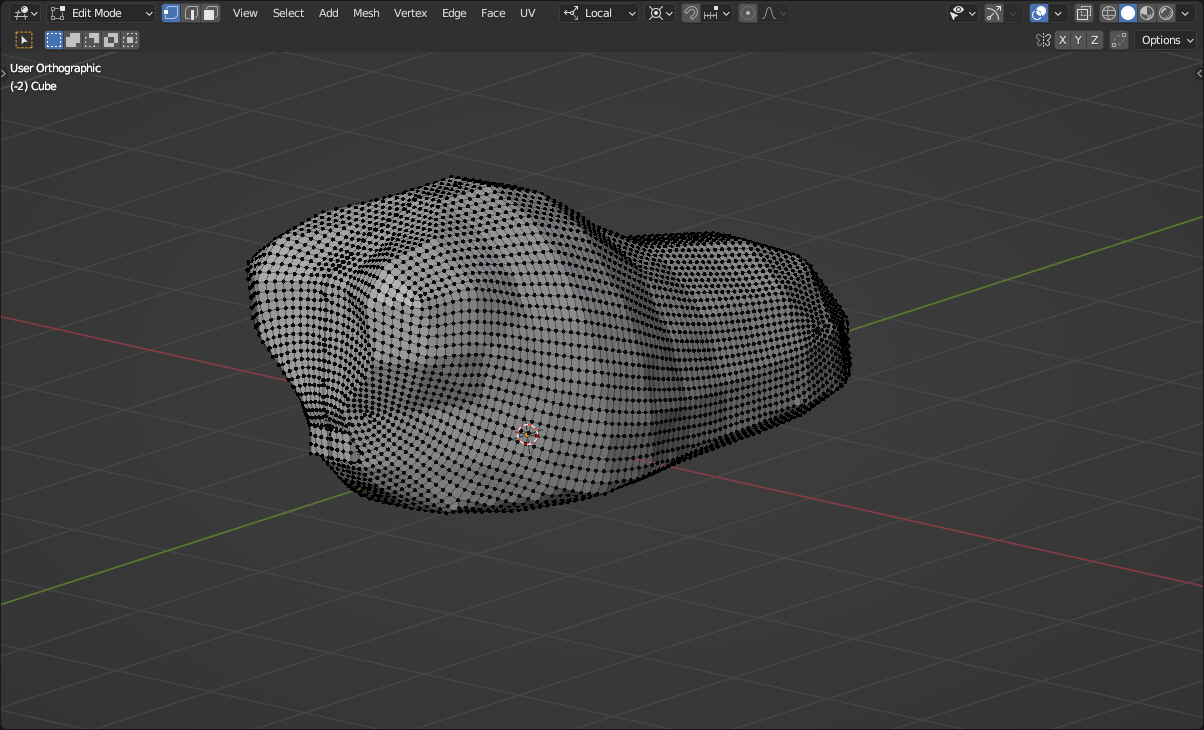The height and width of the screenshot is (730, 1204).
Task: Expand the right sidebar arrow
Action: 1199,73
